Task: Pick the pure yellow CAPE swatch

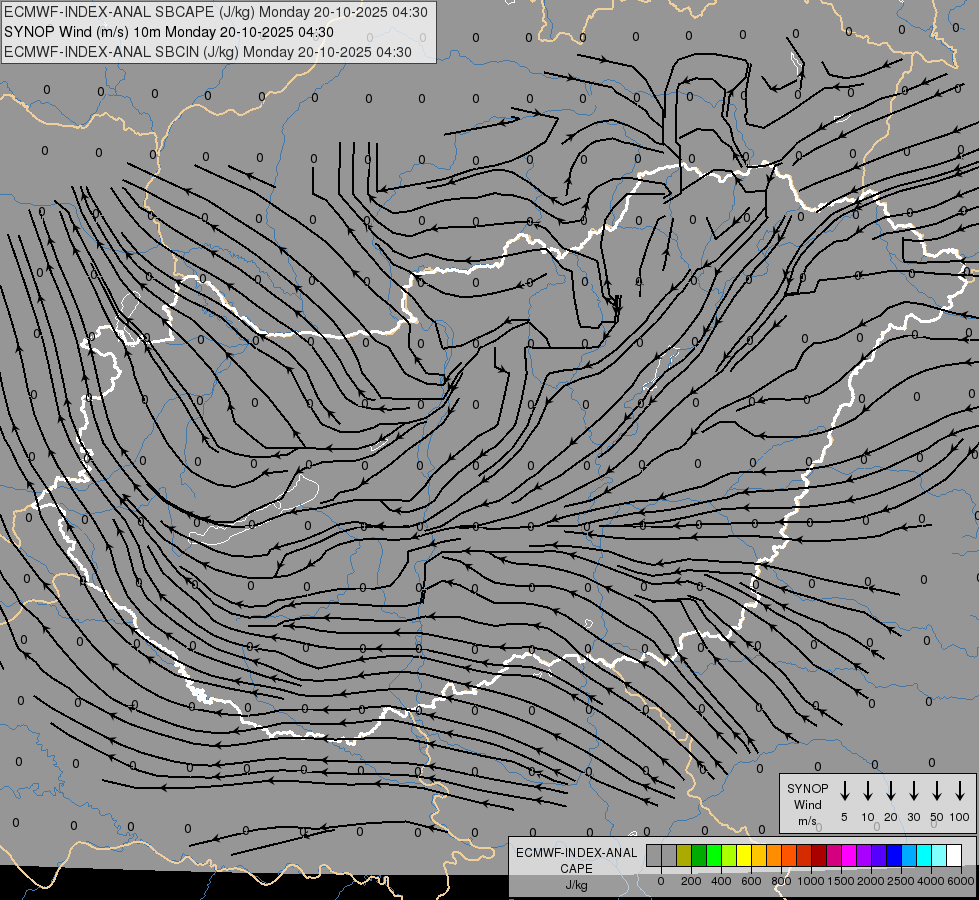Action: [x=744, y=856]
